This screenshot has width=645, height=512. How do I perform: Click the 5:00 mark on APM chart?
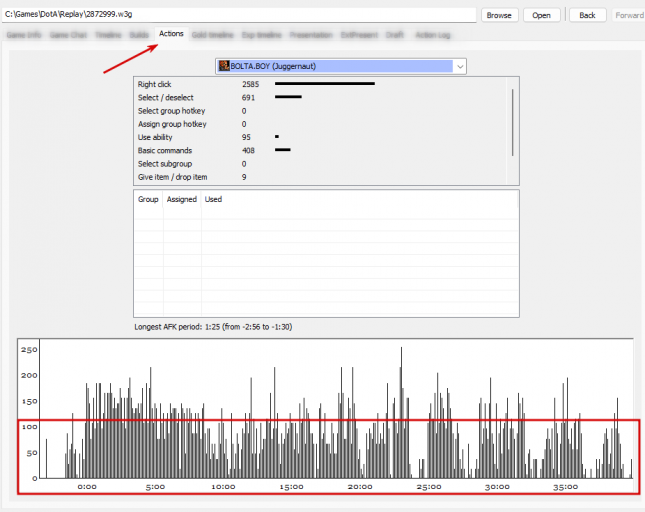155,487
